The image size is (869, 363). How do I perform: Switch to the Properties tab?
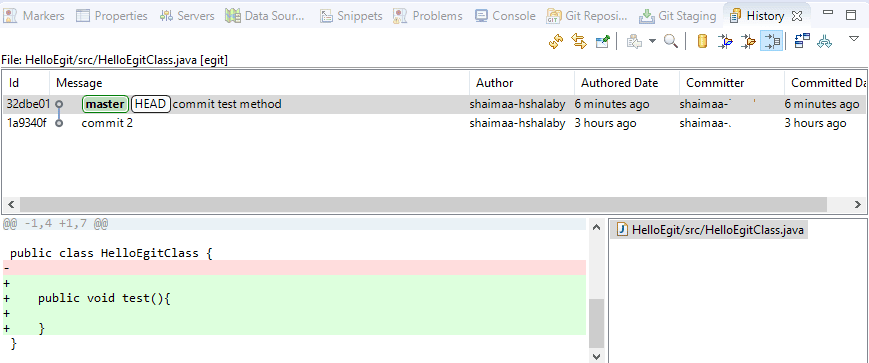[x=111, y=16]
